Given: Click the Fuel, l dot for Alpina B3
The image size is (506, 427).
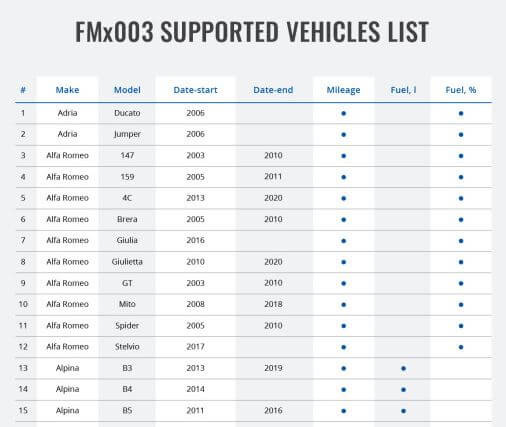Looking at the screenshot, I should pyautogui.click(x=403, y=368).
